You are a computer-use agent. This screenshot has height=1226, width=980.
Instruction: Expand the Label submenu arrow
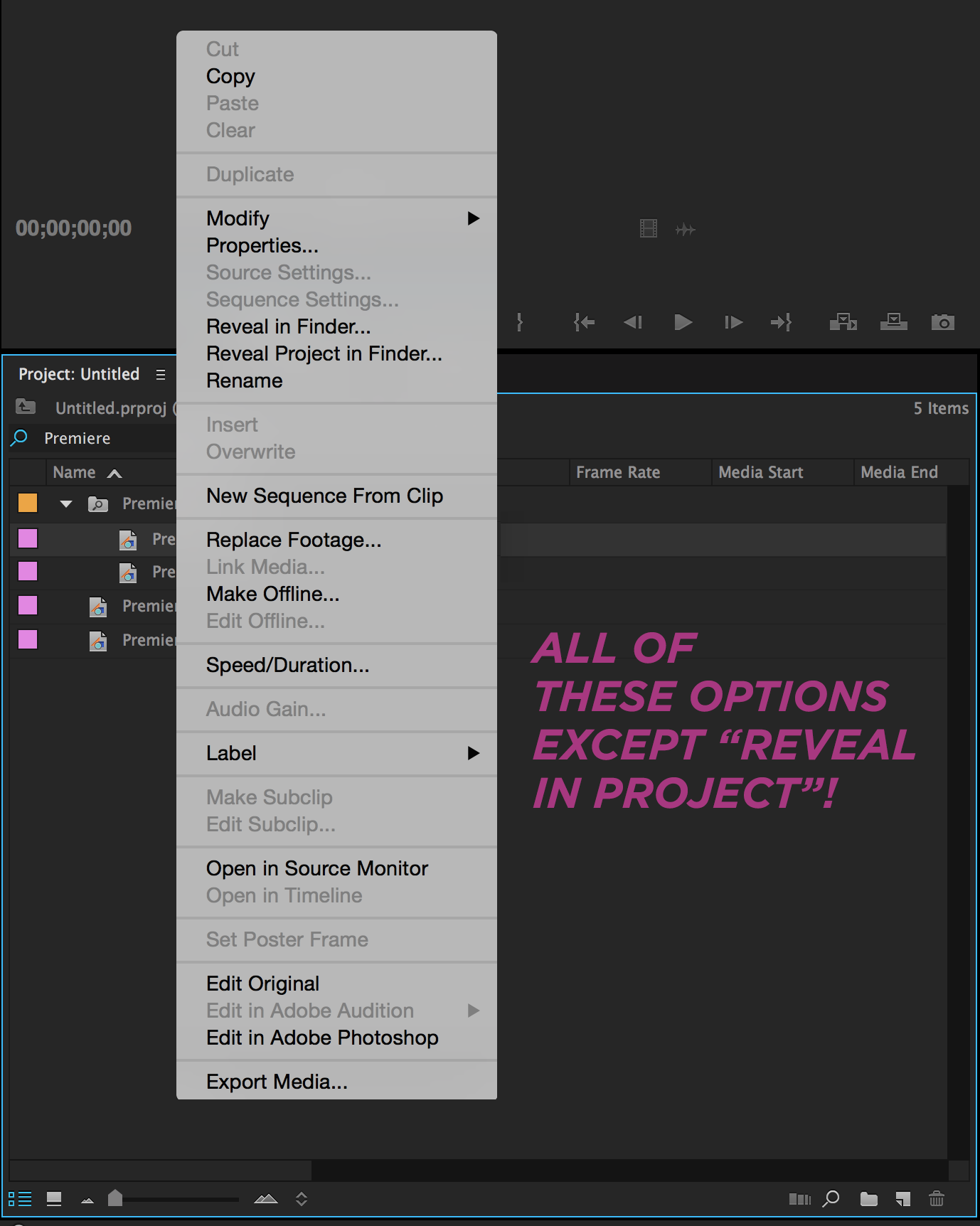[x=473, y=753]
